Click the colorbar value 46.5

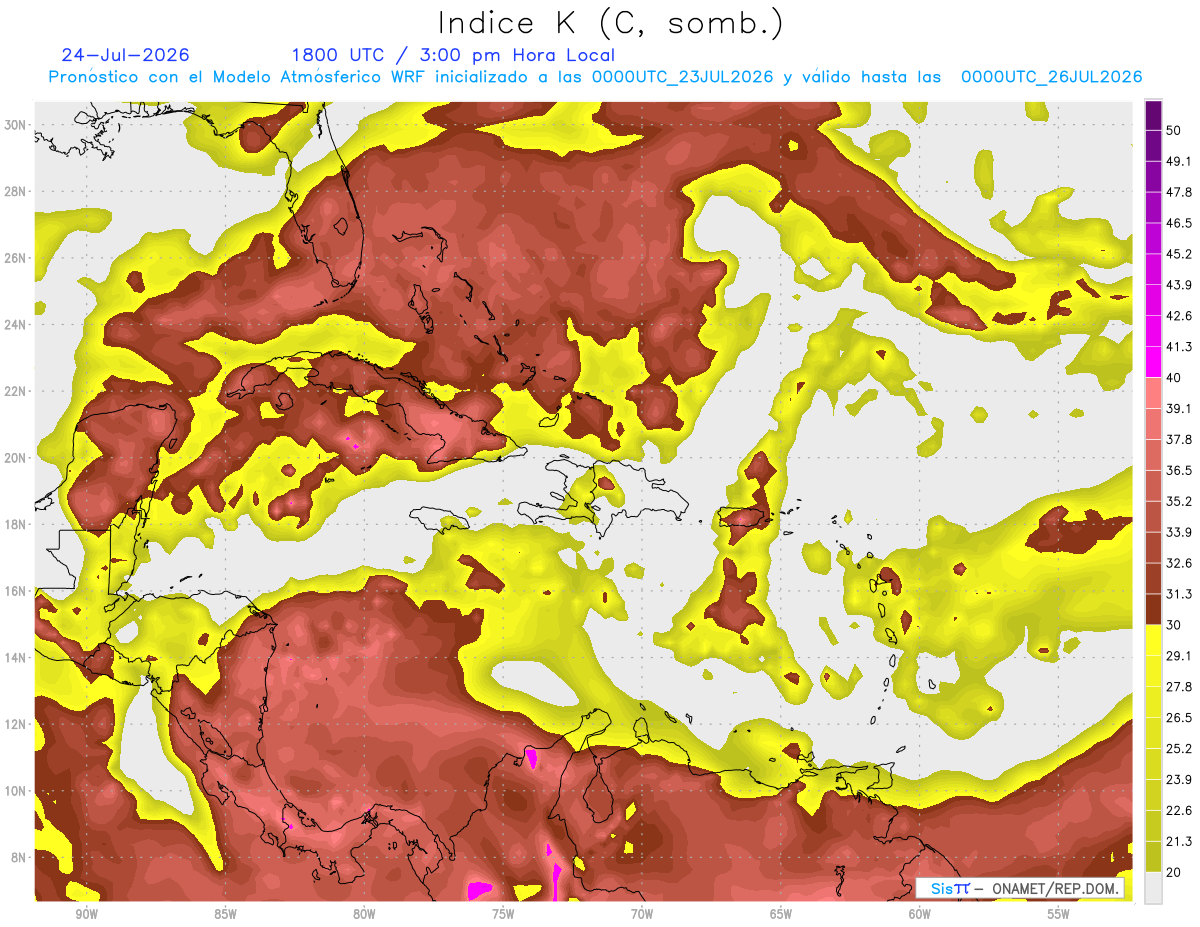point(1180,223)
